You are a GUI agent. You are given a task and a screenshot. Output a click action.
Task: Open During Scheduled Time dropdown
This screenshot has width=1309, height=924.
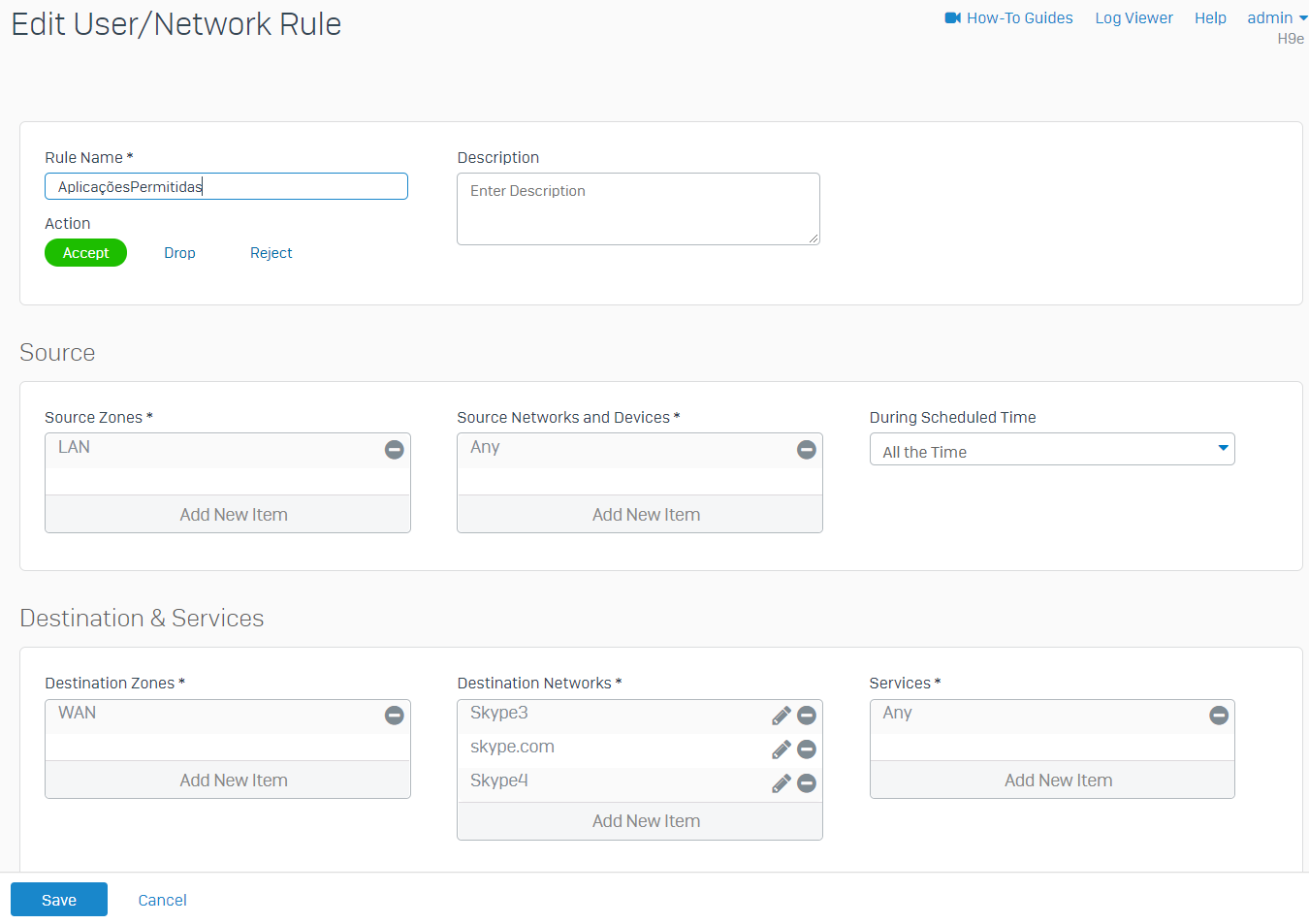click(x=1052, y=449)
